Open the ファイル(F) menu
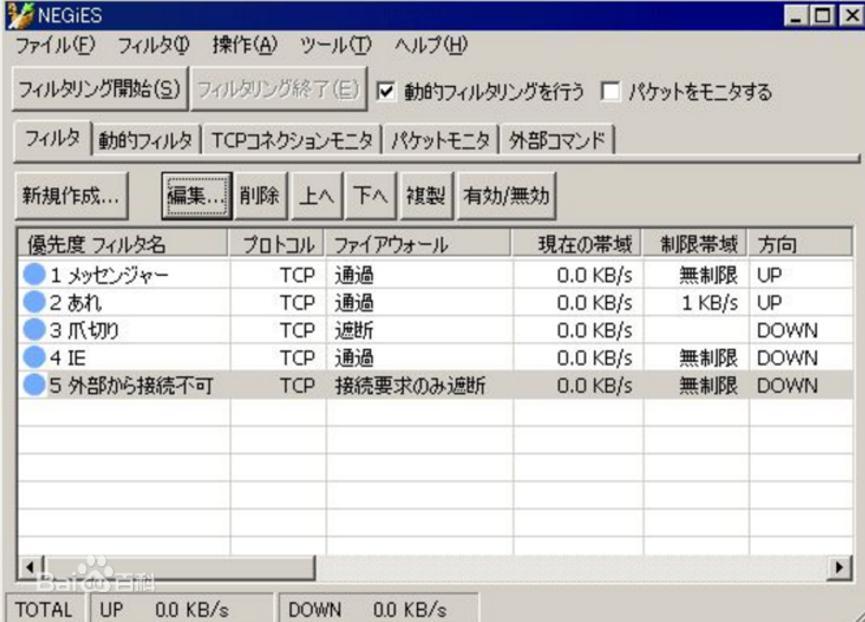Screen dimensions: 865x622 pos(55,45)
